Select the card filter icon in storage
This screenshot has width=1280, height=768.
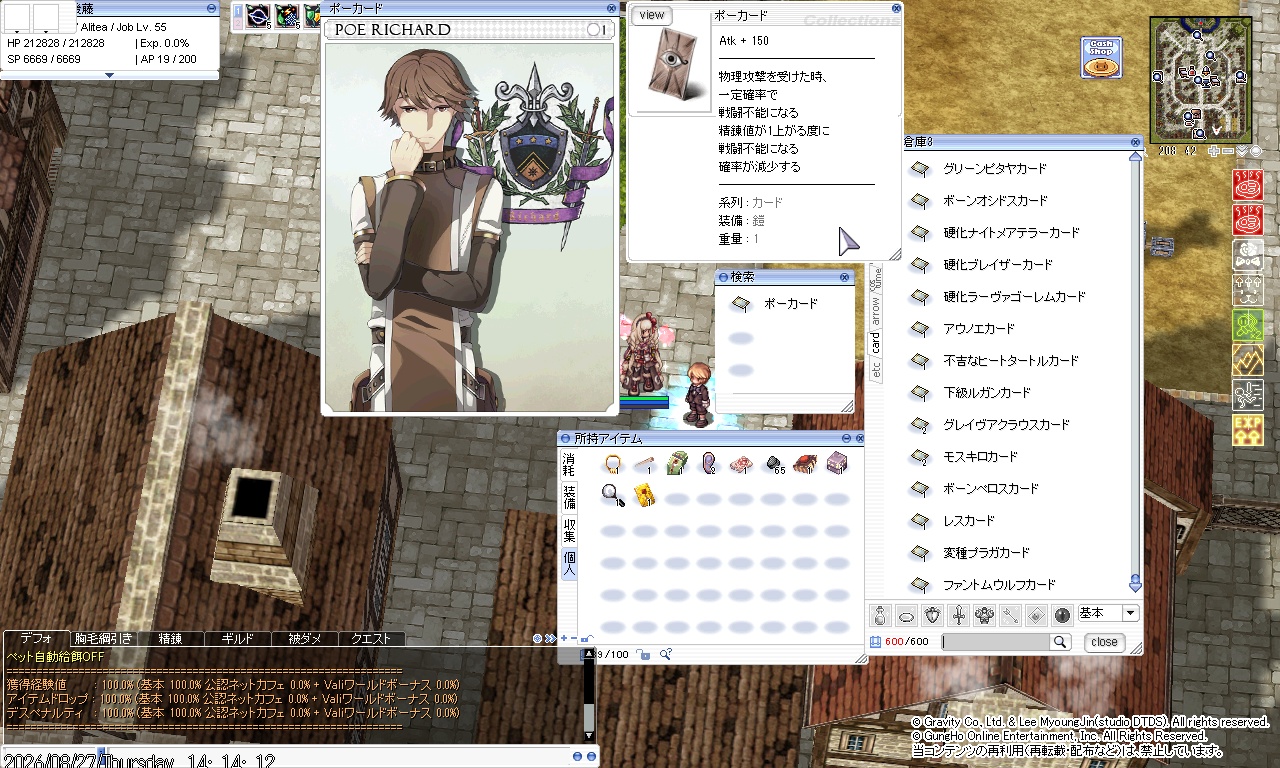1036,614
